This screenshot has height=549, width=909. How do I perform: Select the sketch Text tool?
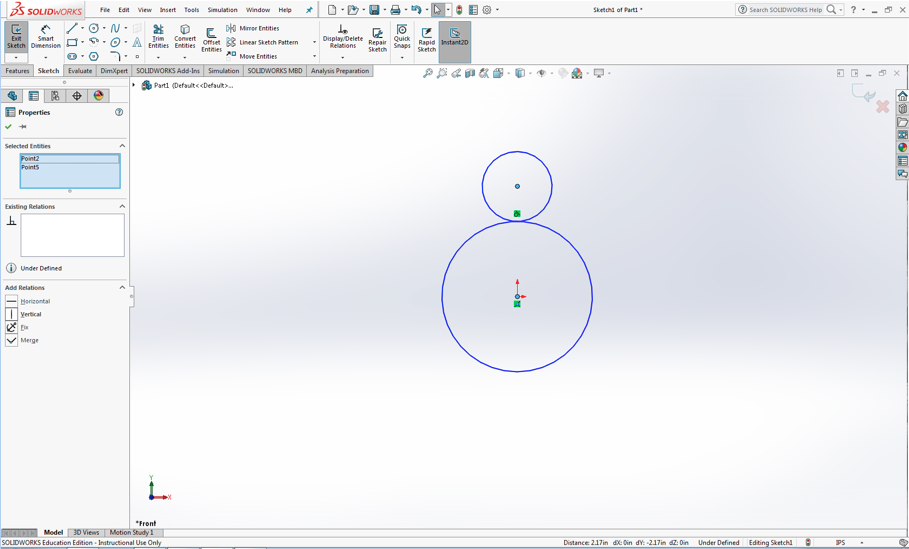point(137,42)
